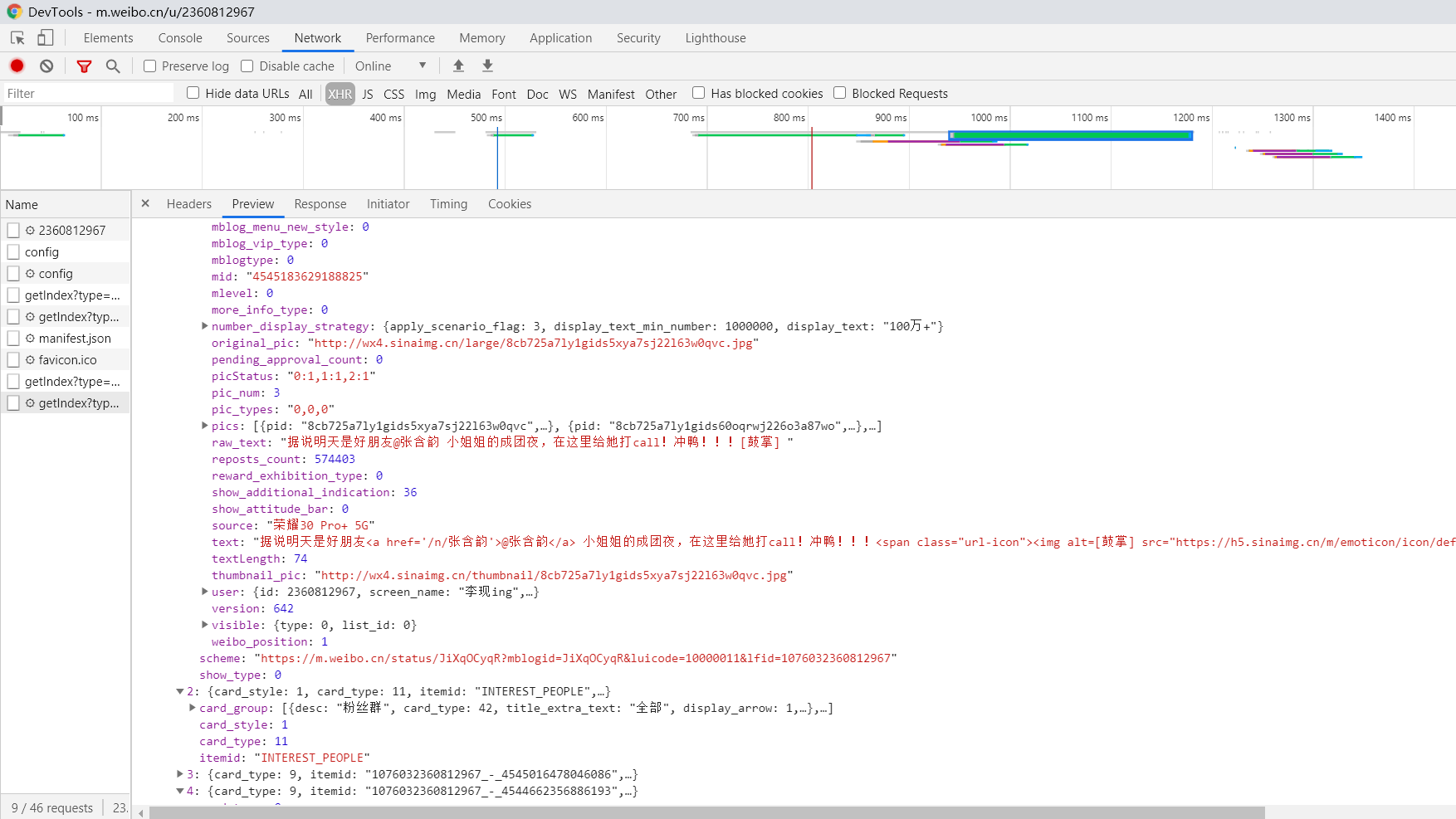Focus the Filter text input
The image size is (1456, 819).
[x=88, y=93]
